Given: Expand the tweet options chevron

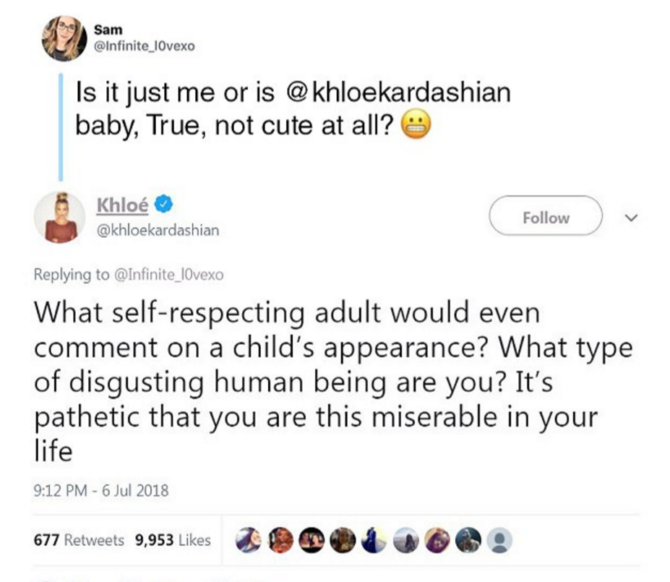Looking at the screenshot, I should pyautogui.click(x=627, y=217).
